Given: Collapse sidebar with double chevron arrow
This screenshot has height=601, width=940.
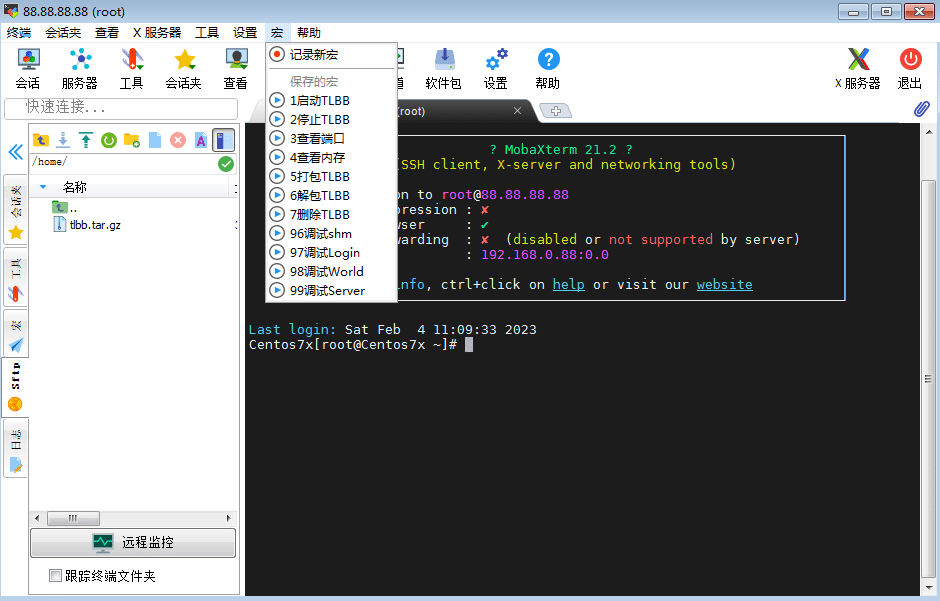Looking at the screenshot, I should tap(15, 152).
